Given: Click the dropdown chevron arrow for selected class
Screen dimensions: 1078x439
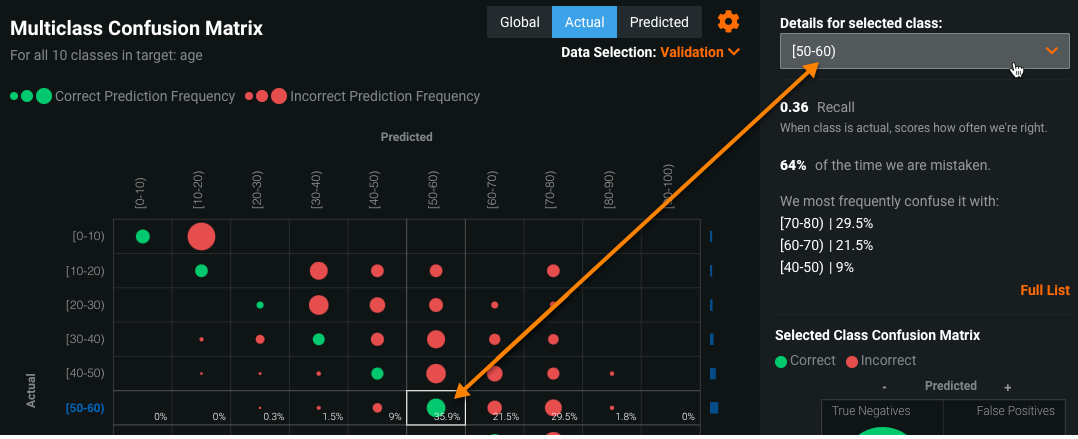Looking at the screenshot, I should click(x=1051, y=50).
